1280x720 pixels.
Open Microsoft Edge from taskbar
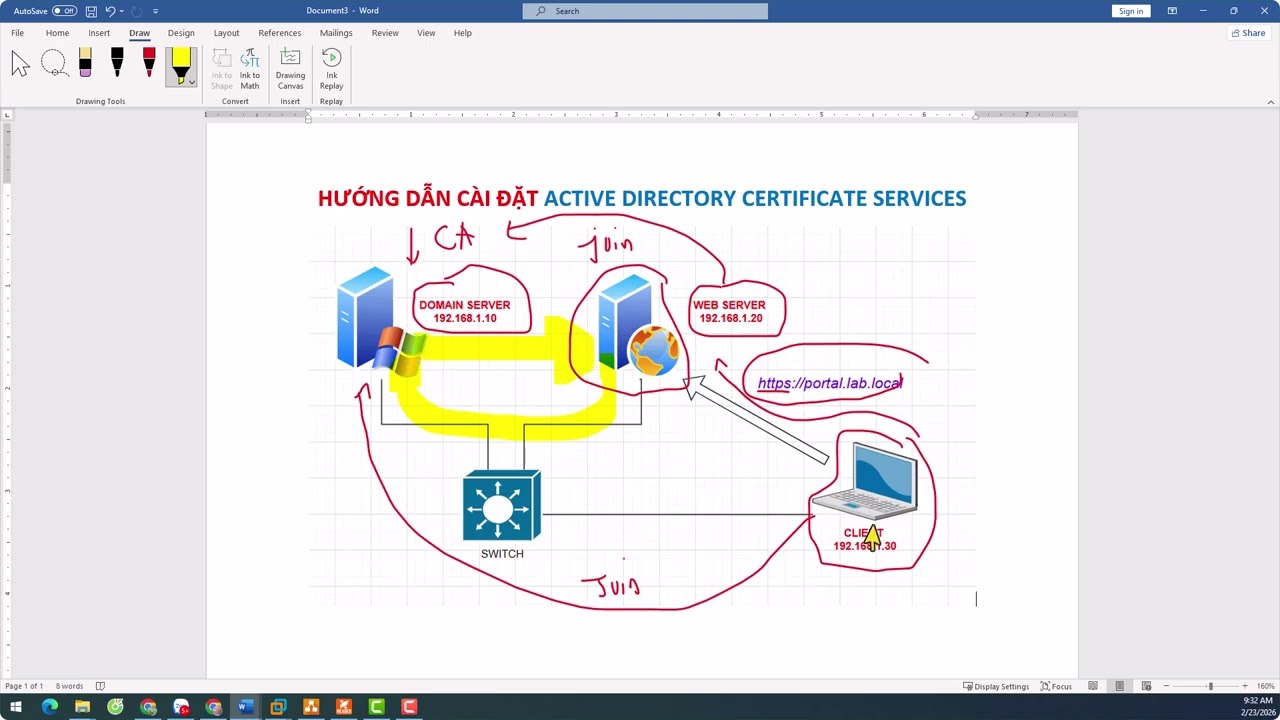(49, 707)
